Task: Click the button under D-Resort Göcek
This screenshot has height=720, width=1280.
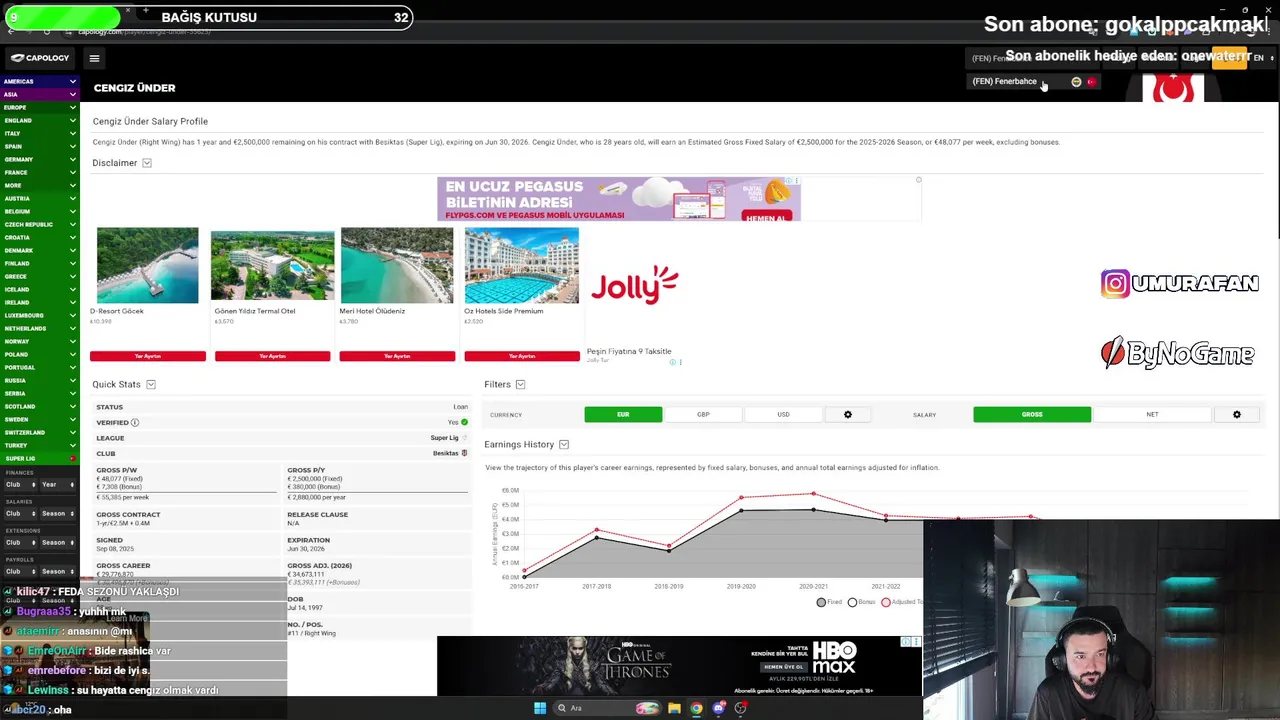Action: tap(148, 356)
